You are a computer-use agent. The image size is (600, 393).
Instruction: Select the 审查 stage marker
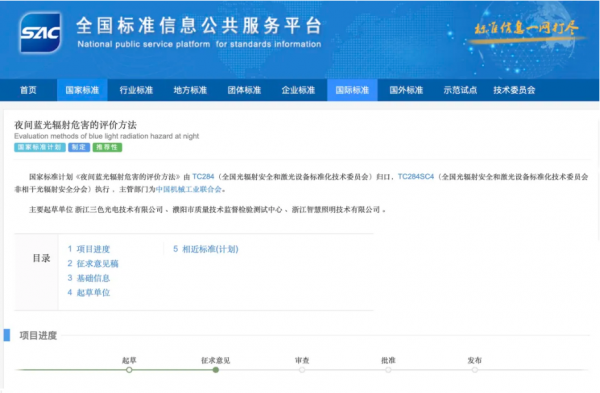point(302,370)
